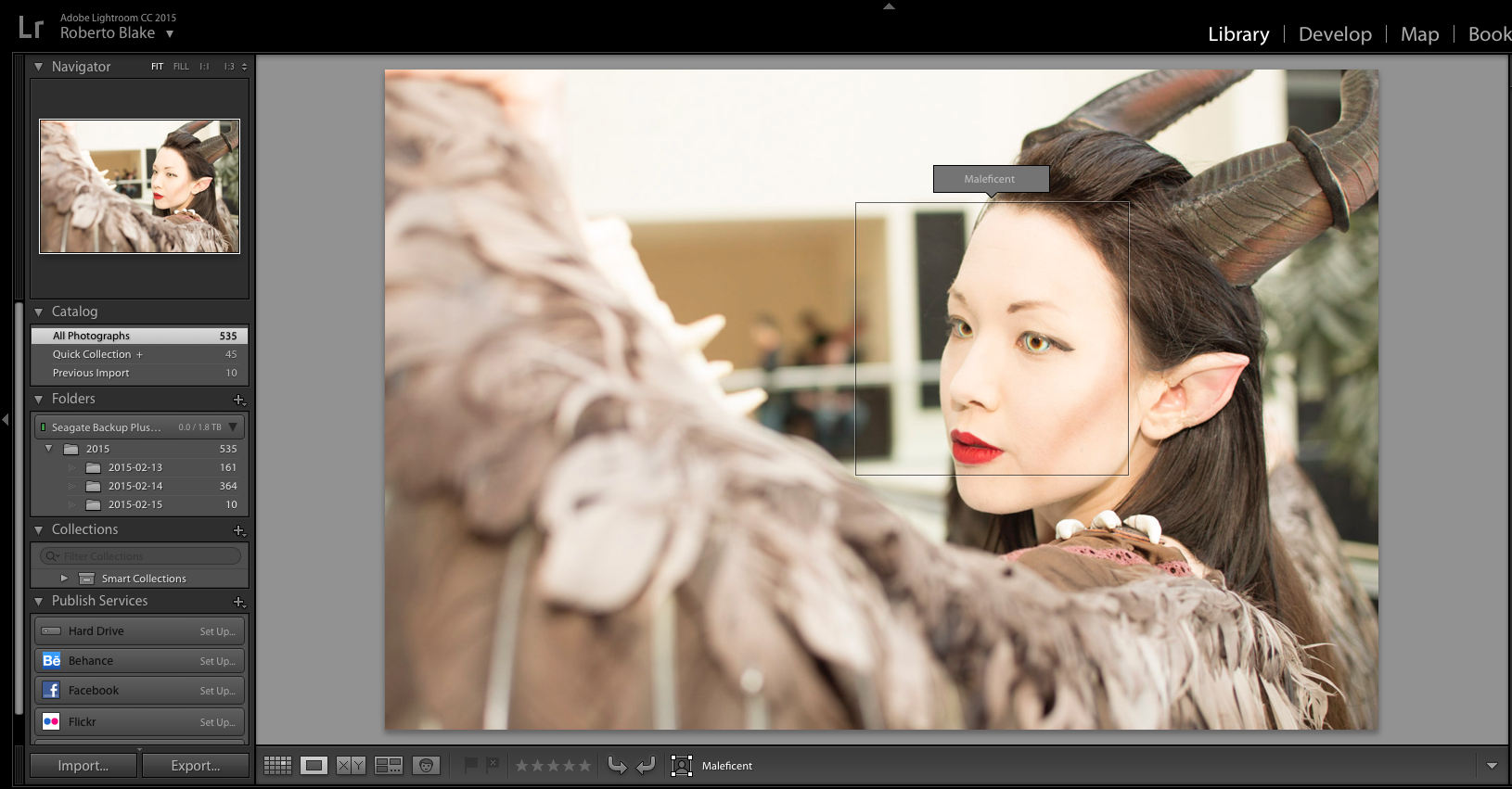
Task: Set Navigator zoom to FIT
Action: pos(157,67)
